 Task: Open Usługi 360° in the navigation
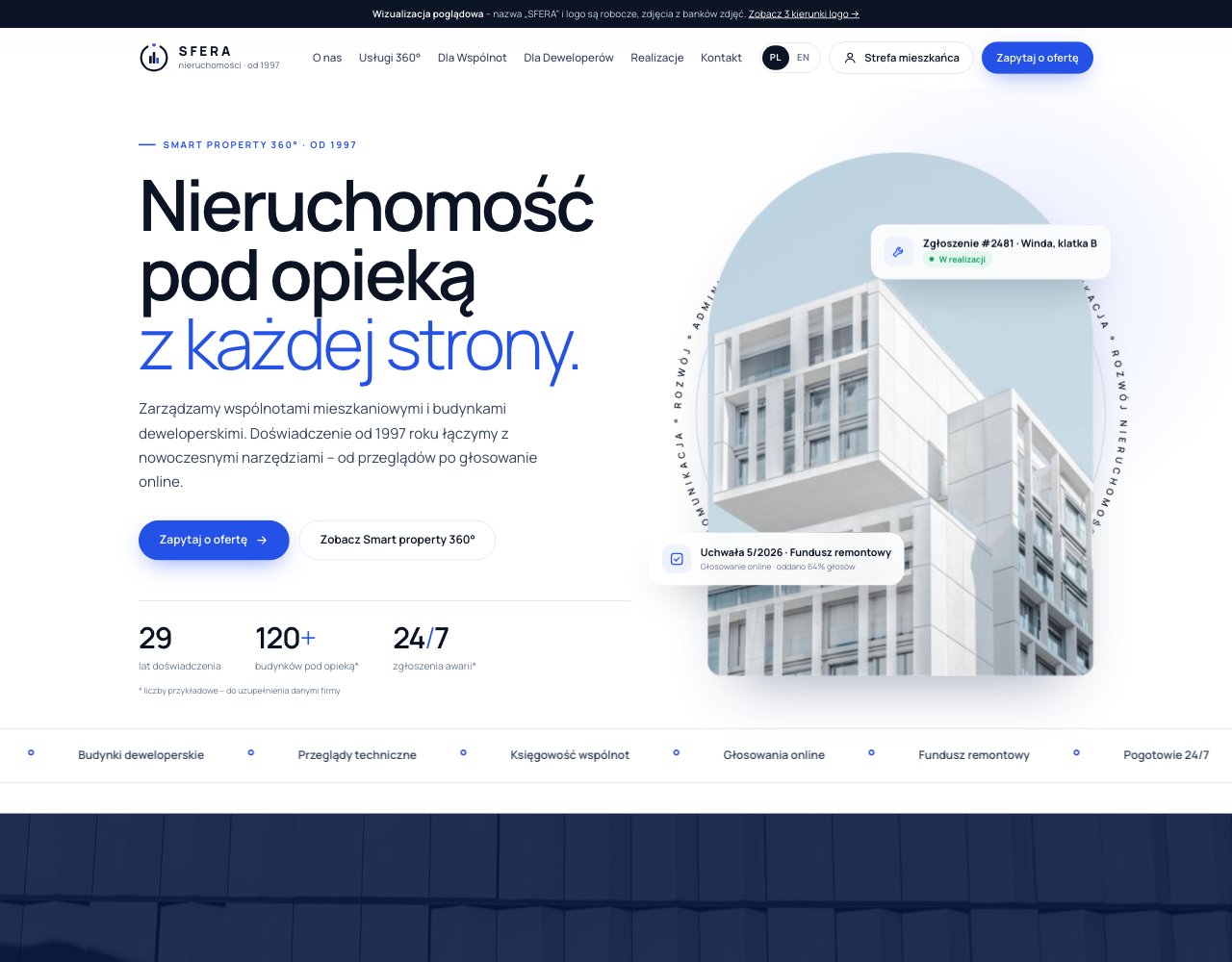(390, 58)
